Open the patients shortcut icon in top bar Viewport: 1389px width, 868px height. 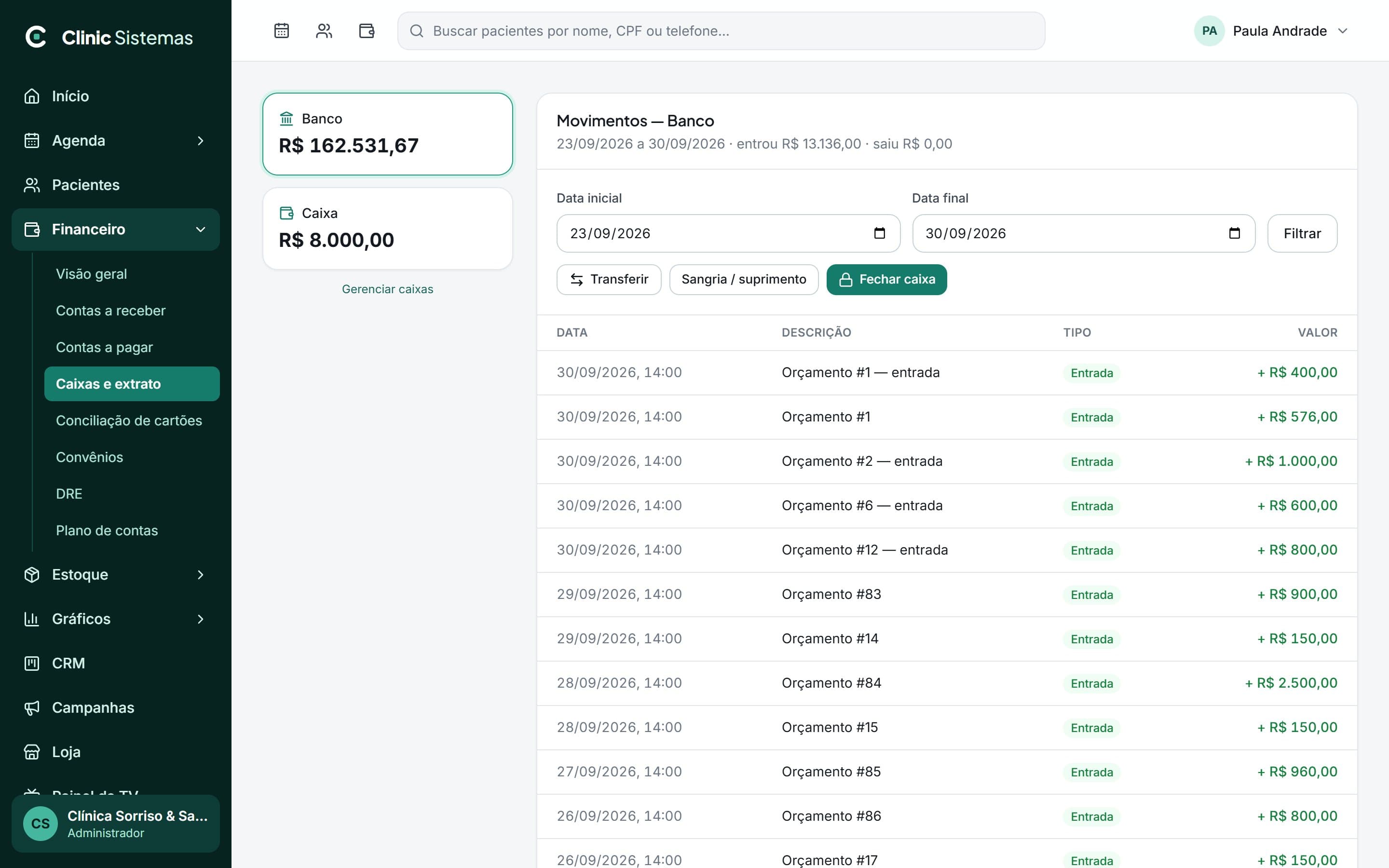pyautogui.click(x=324, y=30)
